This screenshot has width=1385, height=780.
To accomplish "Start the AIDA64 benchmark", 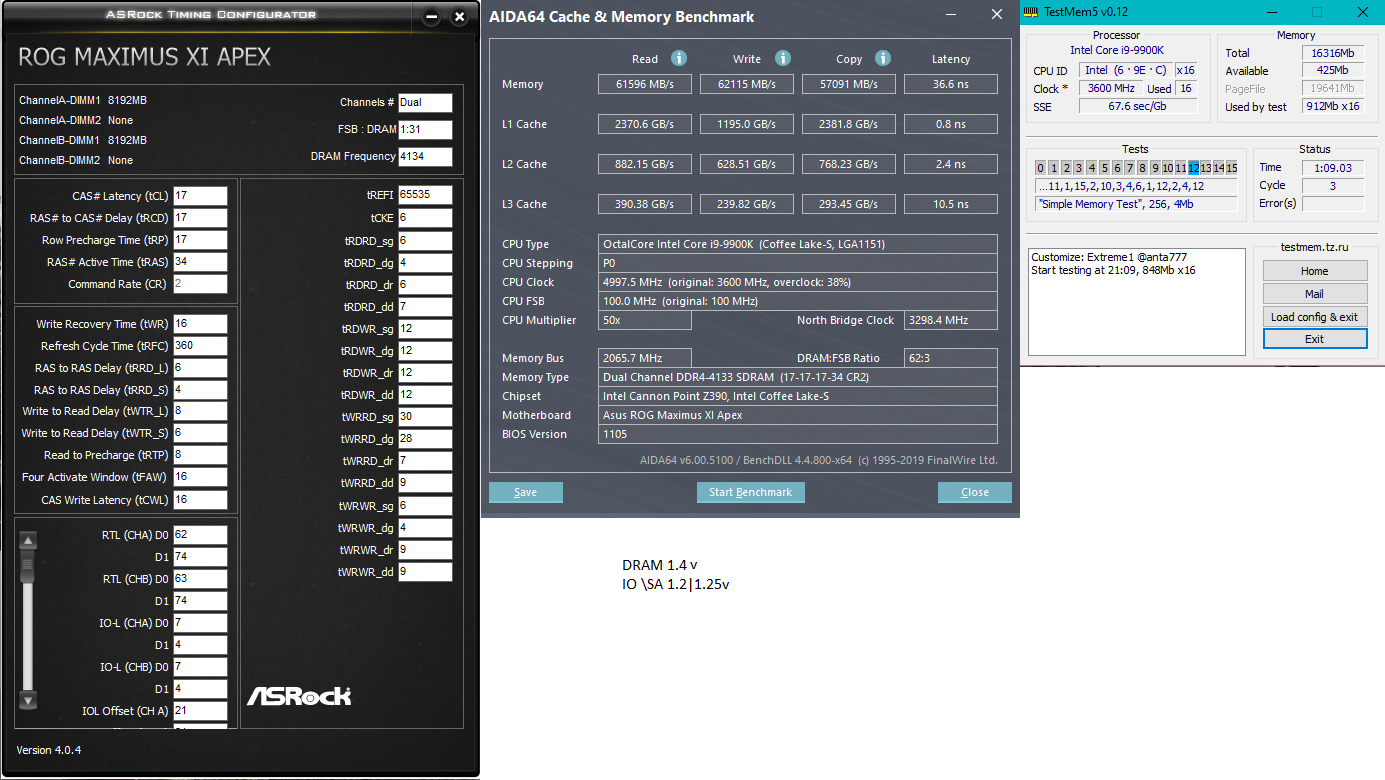I will coord(750,492).
